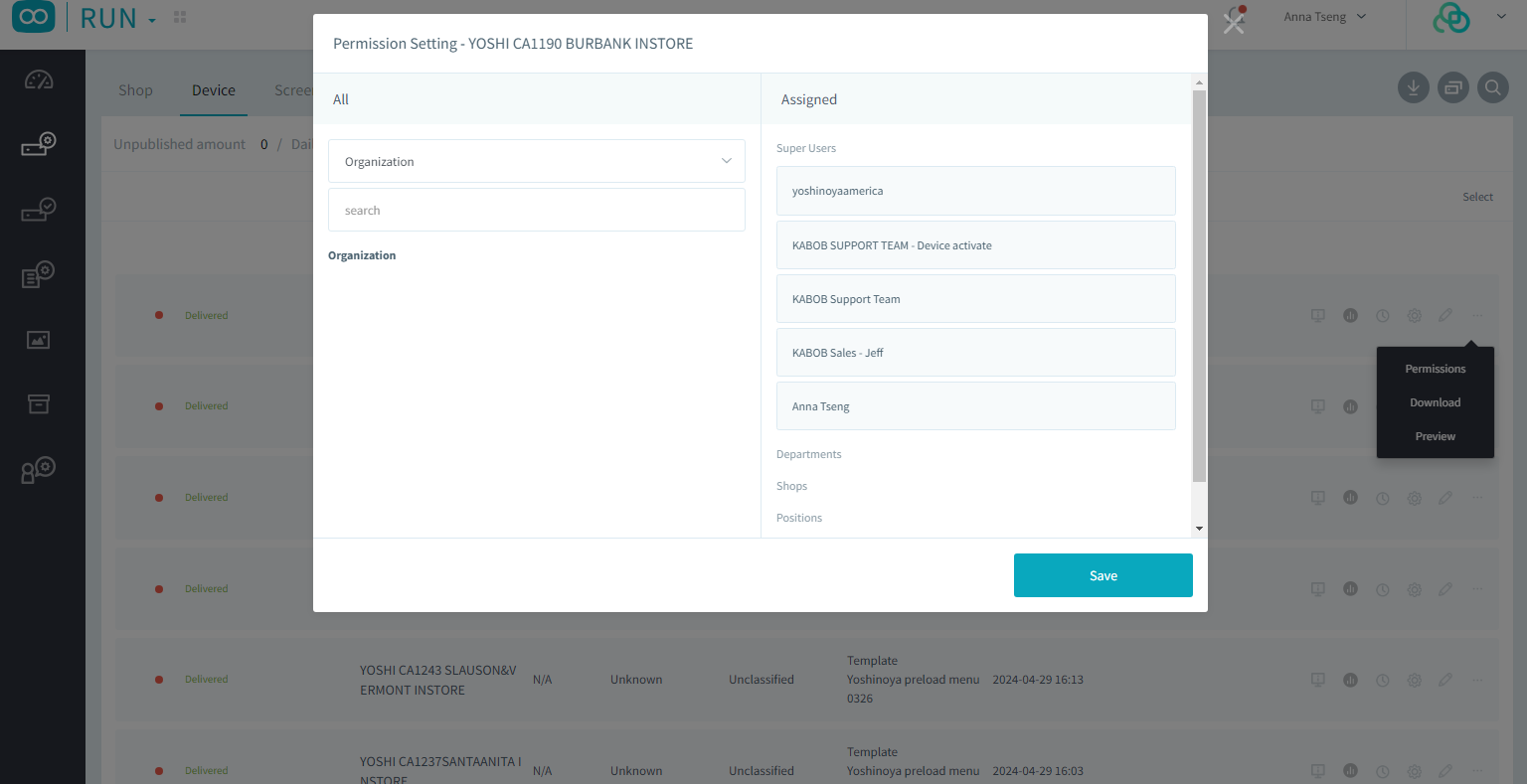Click the notification icon with red dot
This screenshot has height=784, width=1527.
1235,18
